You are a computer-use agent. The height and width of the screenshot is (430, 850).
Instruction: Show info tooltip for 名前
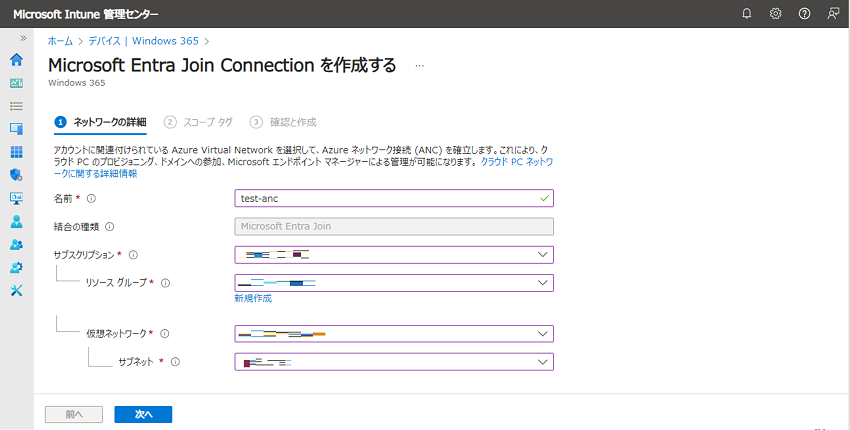[91, 198]
